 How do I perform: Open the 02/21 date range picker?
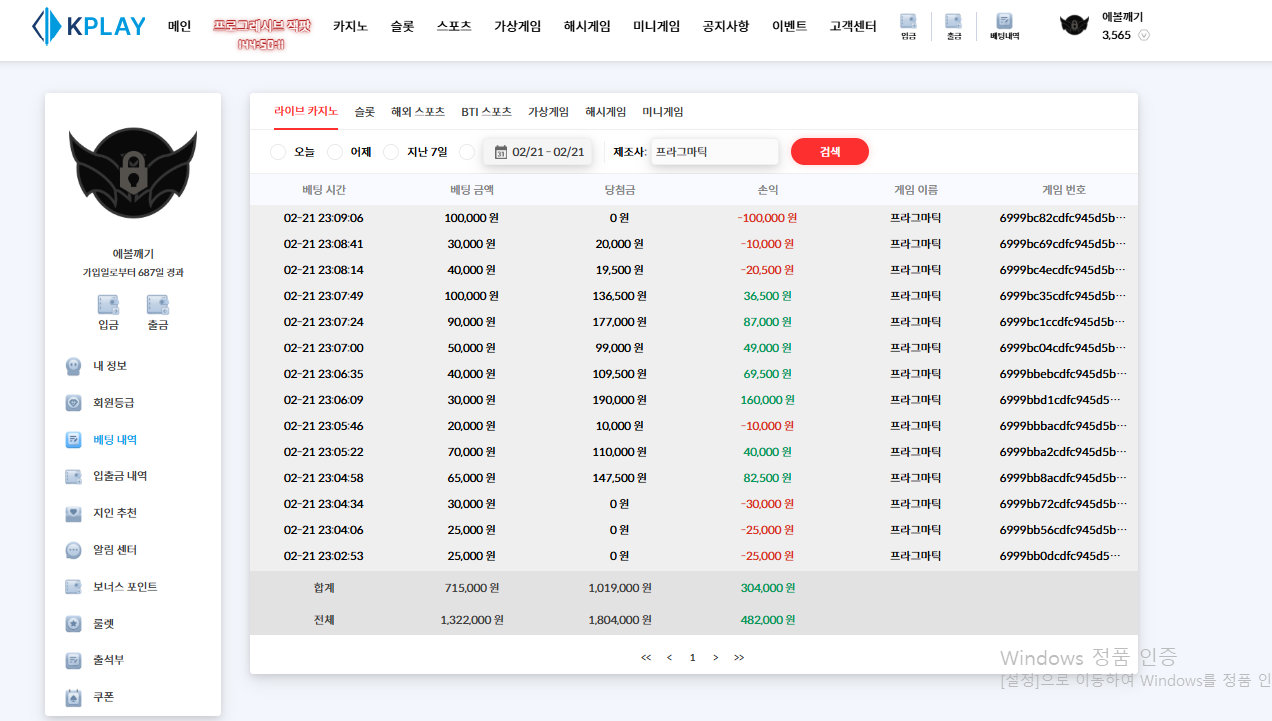[538, 152]
